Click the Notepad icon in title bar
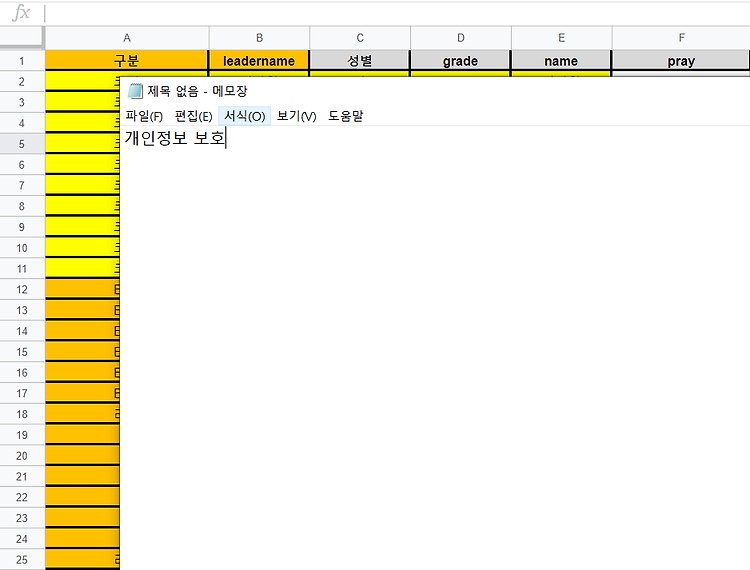750x570 pixels. [x=135, y=91]
